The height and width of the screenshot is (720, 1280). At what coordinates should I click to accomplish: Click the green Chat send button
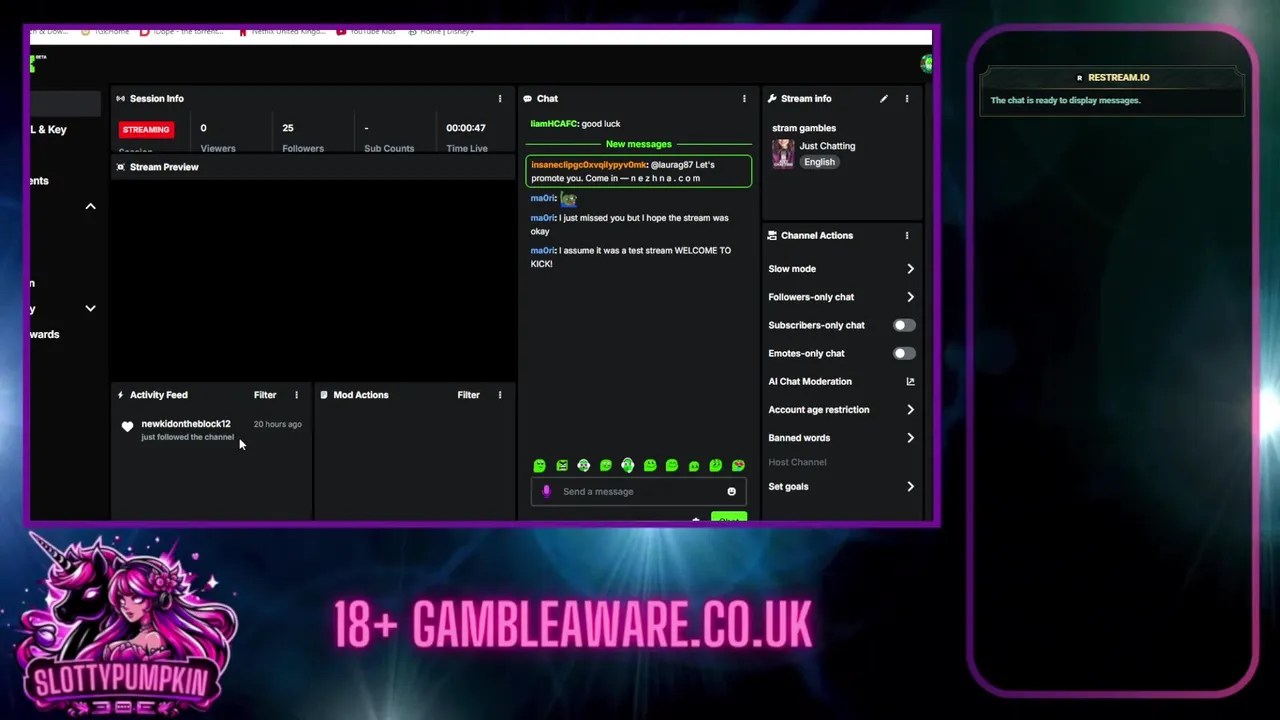[728, 518]
